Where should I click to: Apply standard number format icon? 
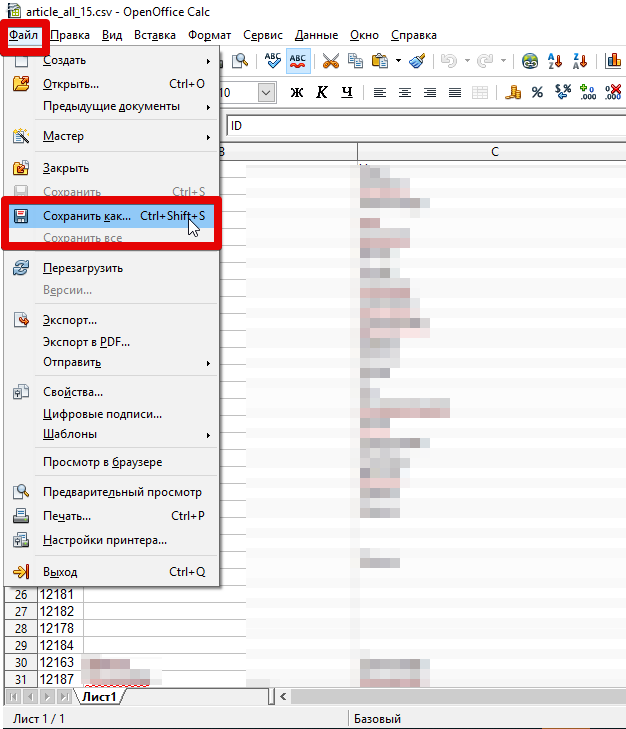563,93
